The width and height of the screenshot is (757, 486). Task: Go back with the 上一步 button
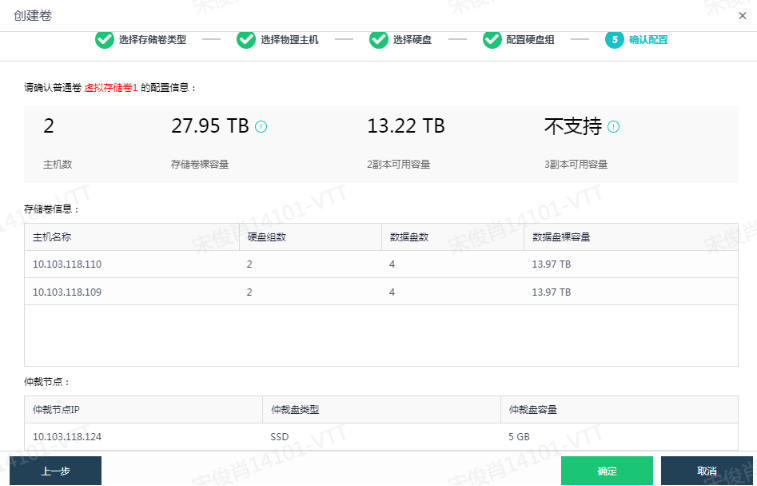tap(55, 471)
